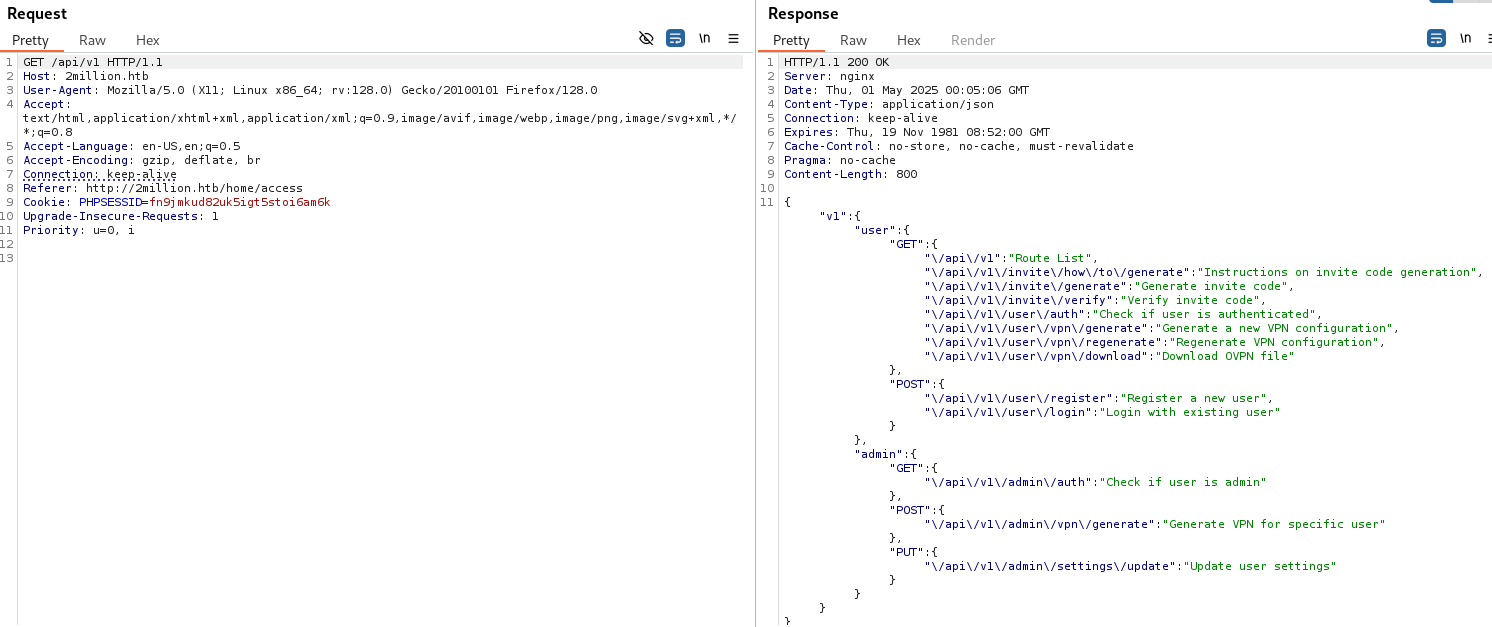Click the 'Download OVPN file' entry

point(1110,356)
